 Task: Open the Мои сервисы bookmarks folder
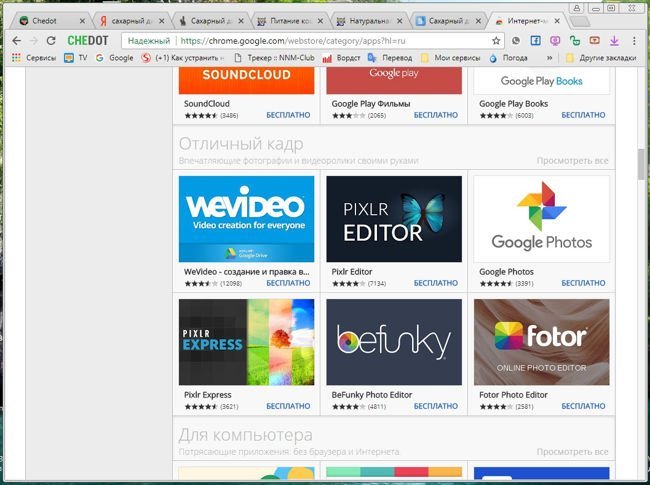pyautogui.click(x=450, y=58)
